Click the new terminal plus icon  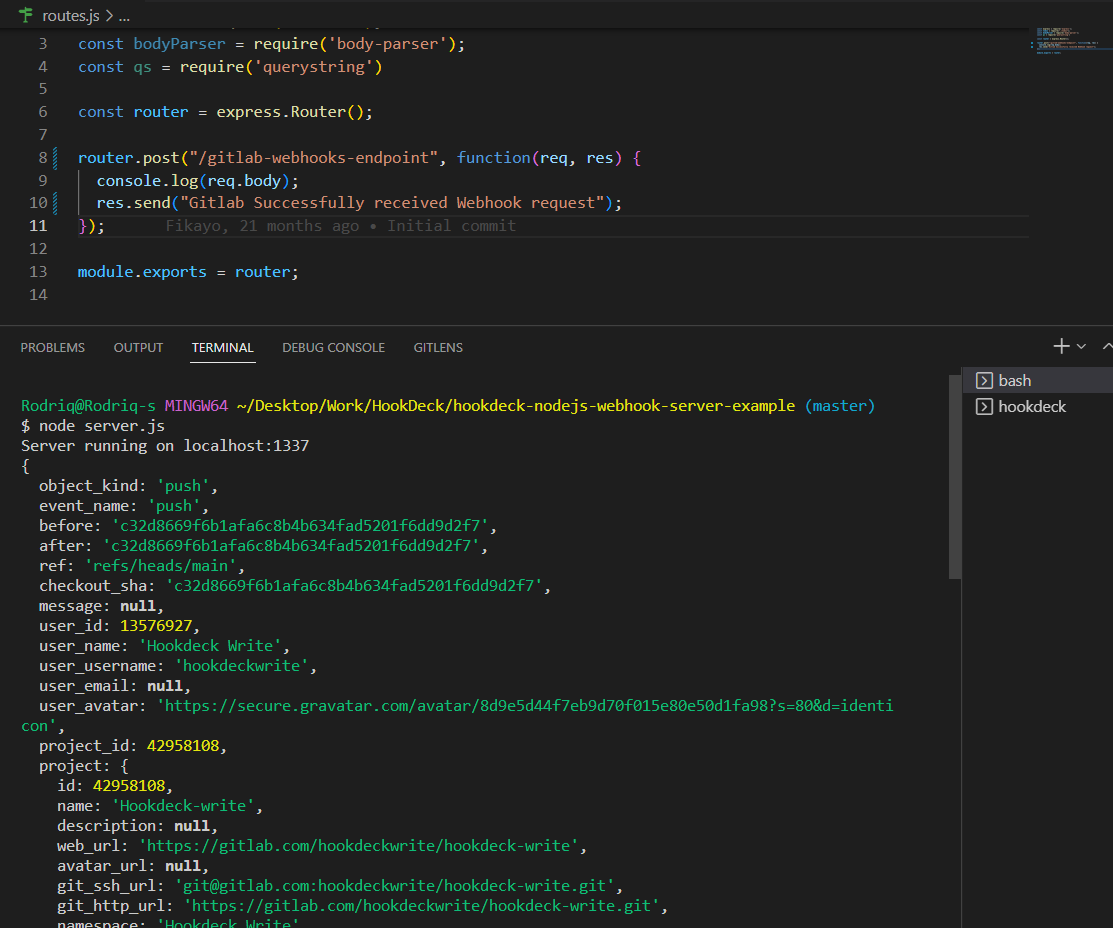pos(1059,345)
